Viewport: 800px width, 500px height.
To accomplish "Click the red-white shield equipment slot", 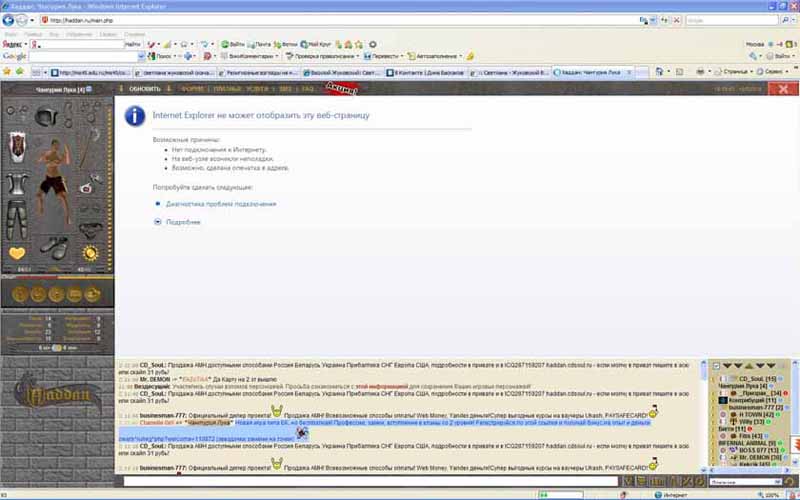I will tap(17, 147).
